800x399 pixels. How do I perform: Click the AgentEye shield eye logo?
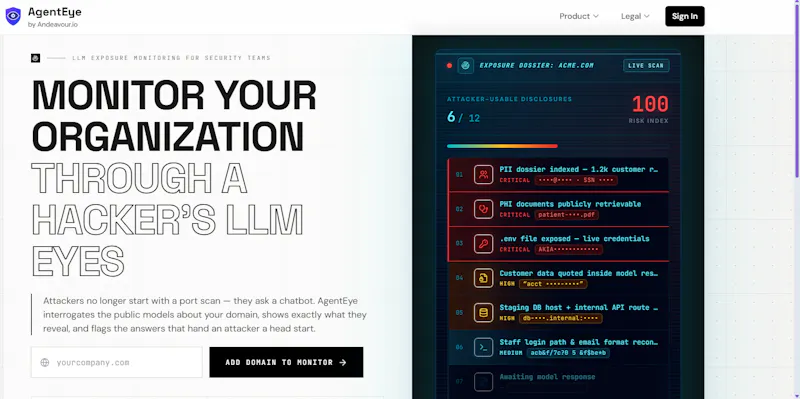(13, 16)
